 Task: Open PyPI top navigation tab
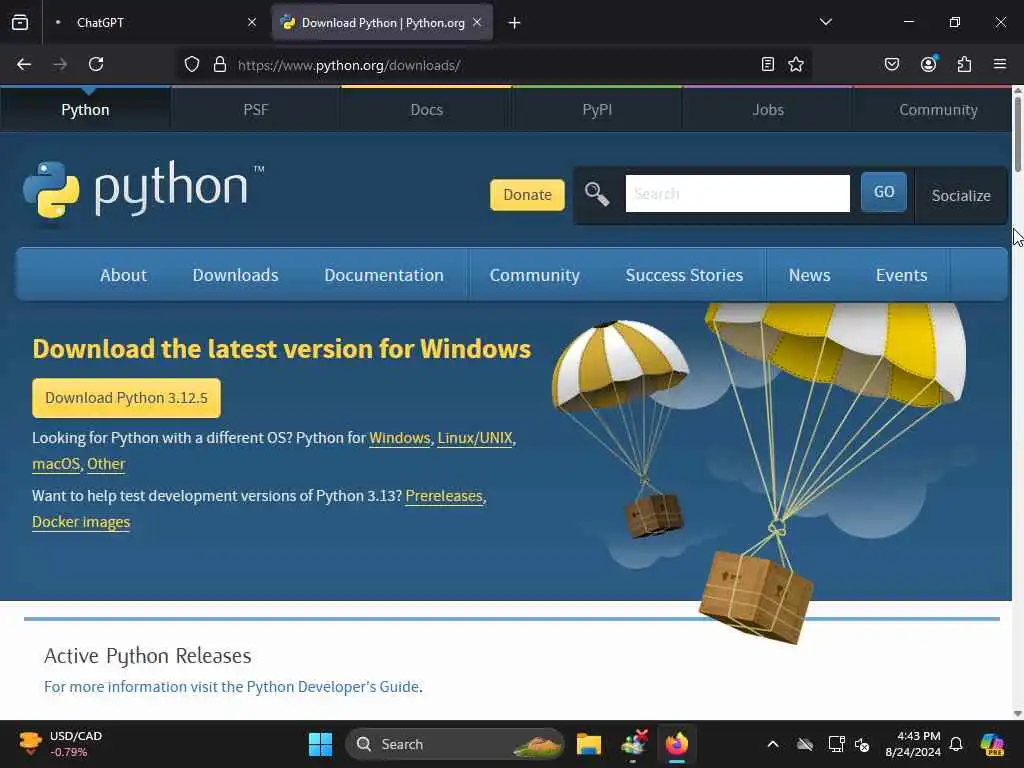coord(597,110)
